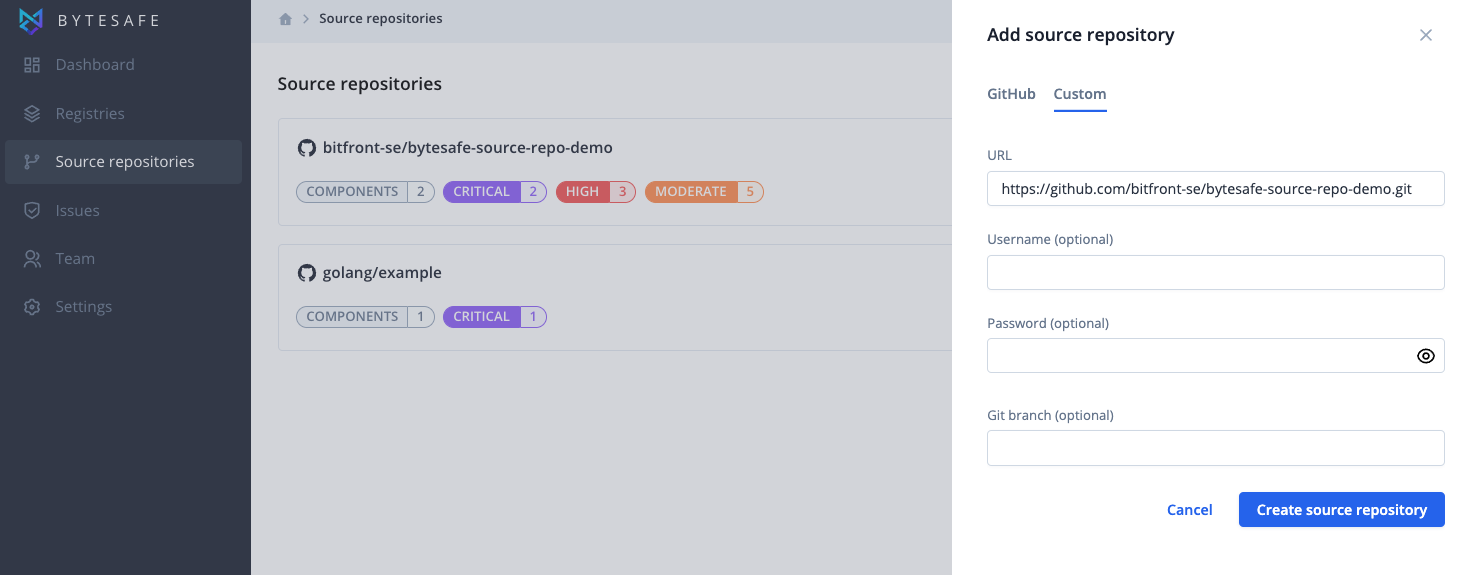Click the Source repositories branch icon
Image resolution: width=1476 pixels, height=575 pixels.
pos(32,162)
